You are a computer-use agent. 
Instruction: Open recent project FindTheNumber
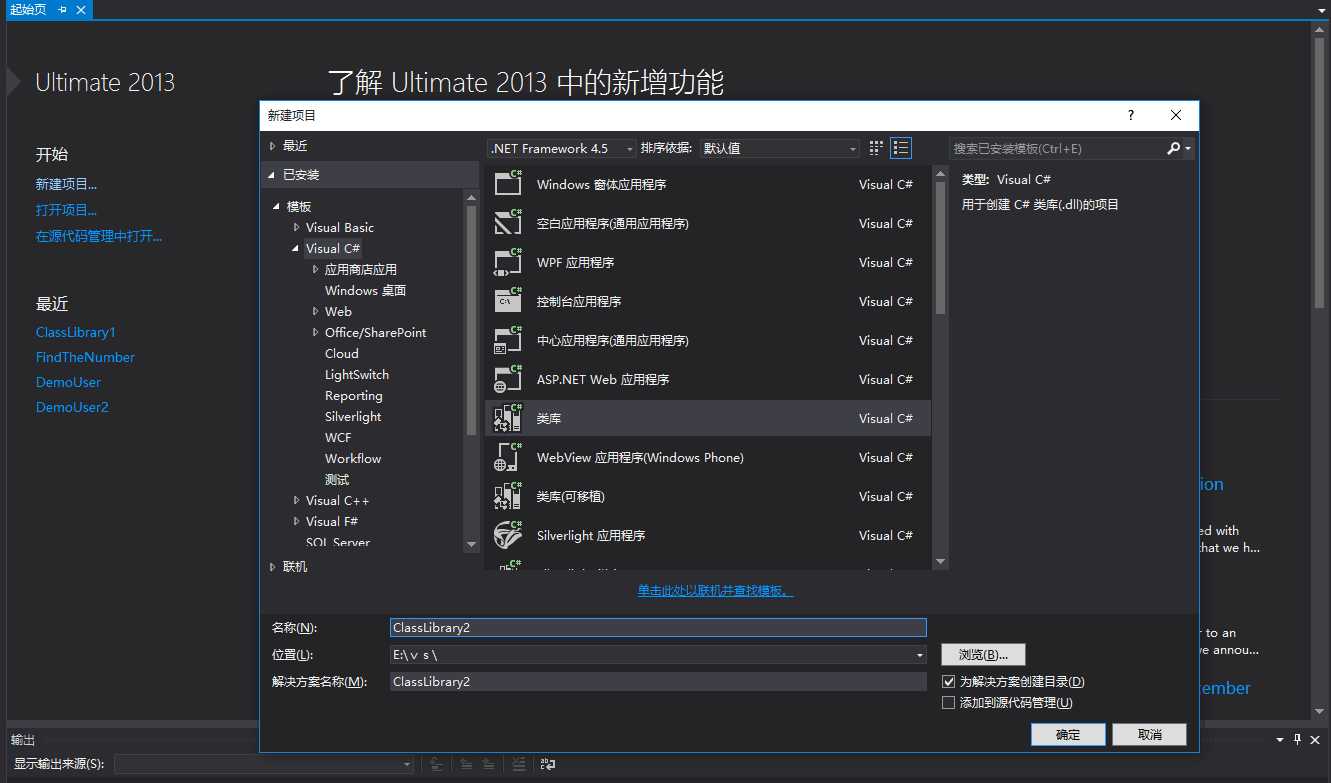(85, 357)
